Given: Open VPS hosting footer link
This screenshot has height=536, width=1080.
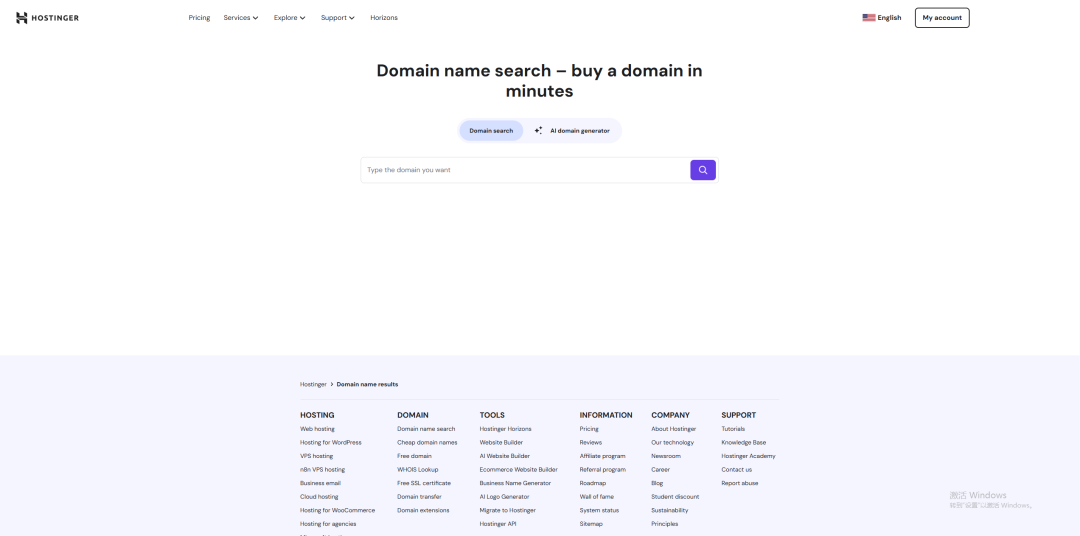Looking at the screenshot, I should tap(317, 456).
